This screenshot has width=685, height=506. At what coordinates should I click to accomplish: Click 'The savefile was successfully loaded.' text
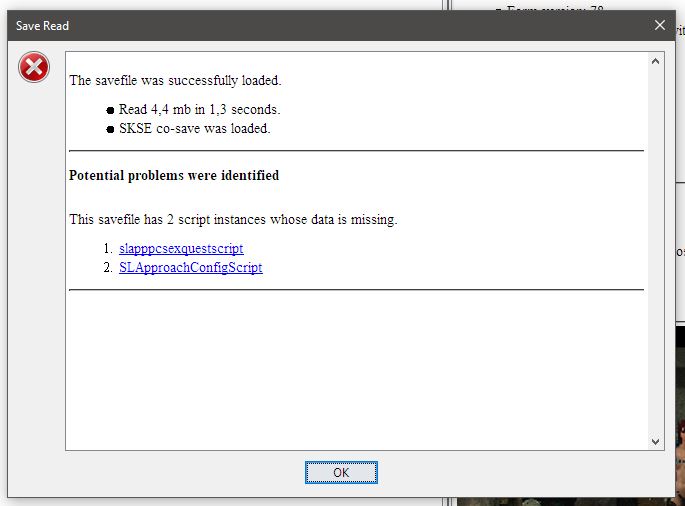pos(175,80)
